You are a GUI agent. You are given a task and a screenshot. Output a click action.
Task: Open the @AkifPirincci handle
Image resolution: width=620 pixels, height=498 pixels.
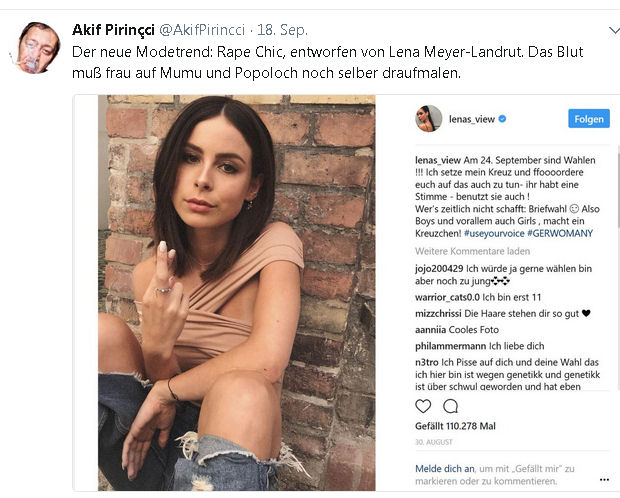202,30
